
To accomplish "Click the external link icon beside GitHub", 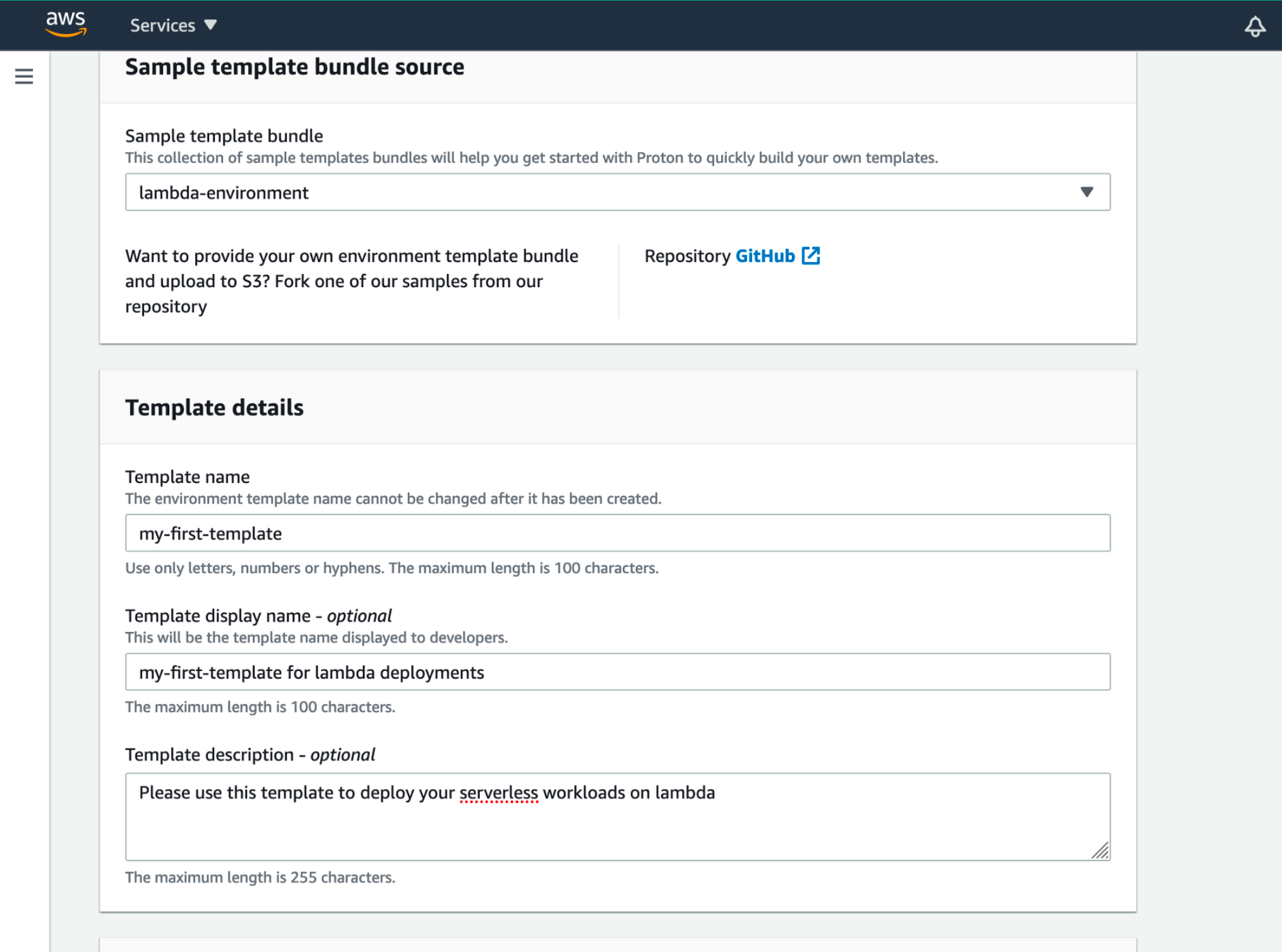I will (811, 256).
